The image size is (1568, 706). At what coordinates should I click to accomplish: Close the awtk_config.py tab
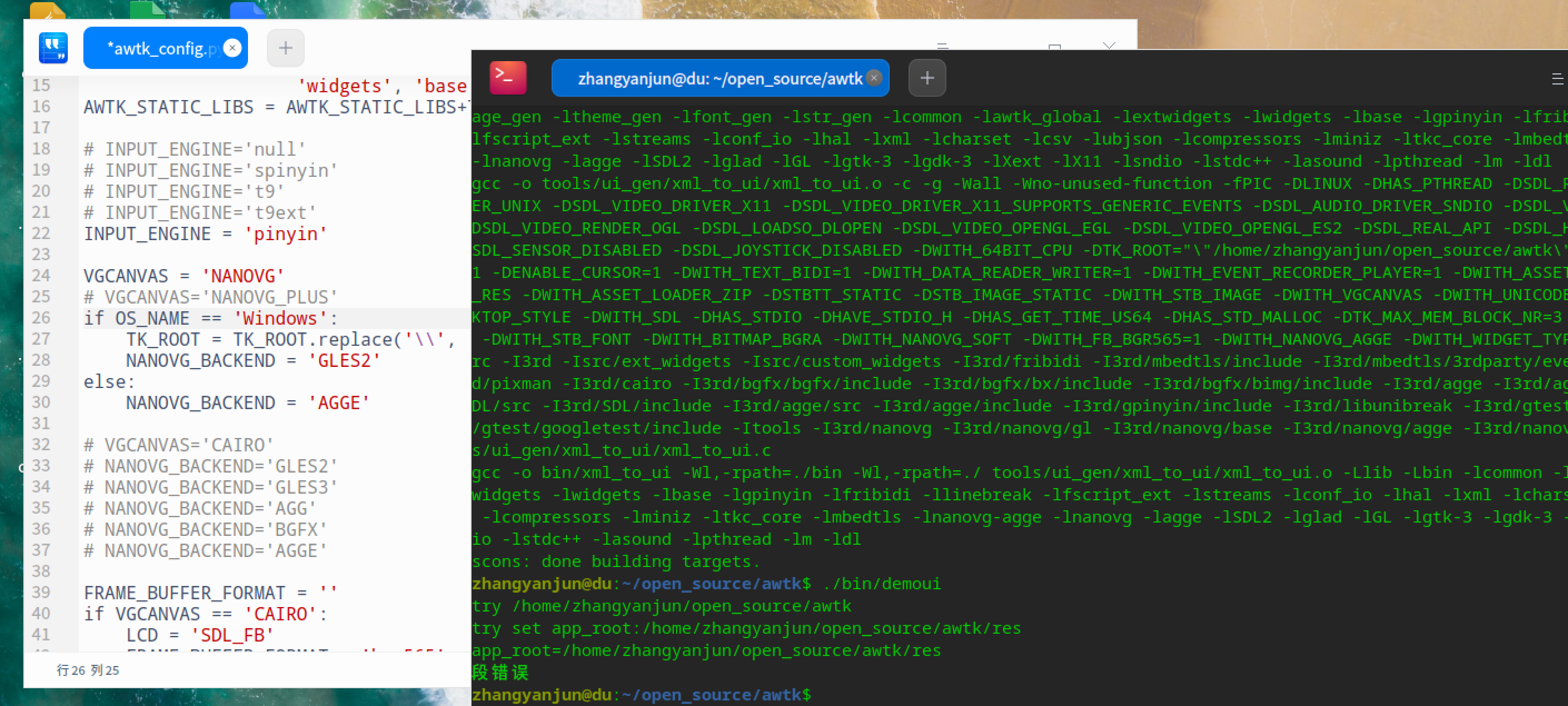pyautogui.click(x=232, y=48)
